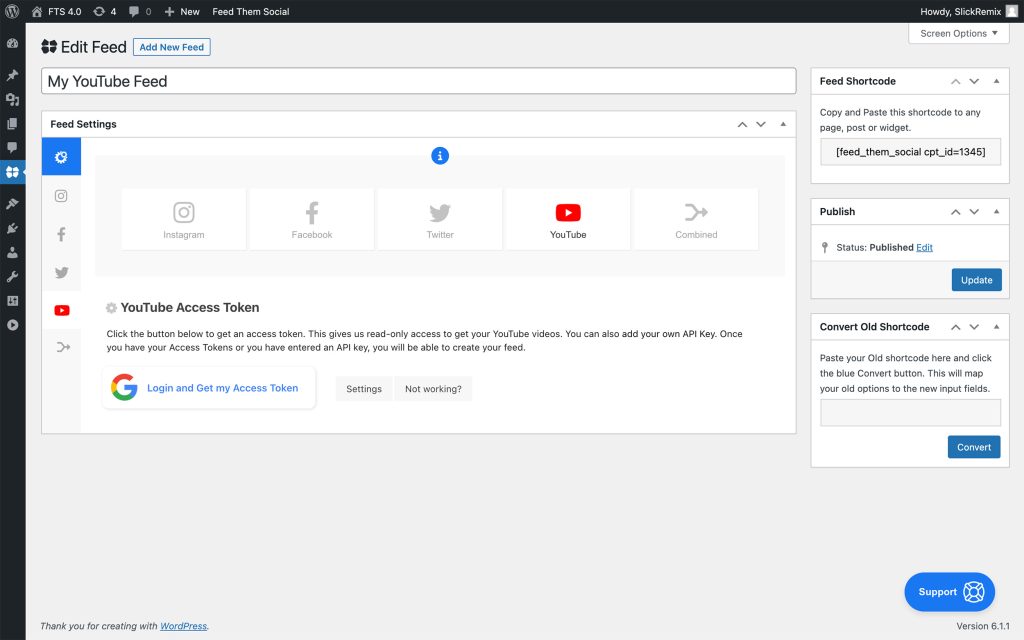Expand Screen Options dropdown
The image size is (1024, 640).
tap(959, 33)
